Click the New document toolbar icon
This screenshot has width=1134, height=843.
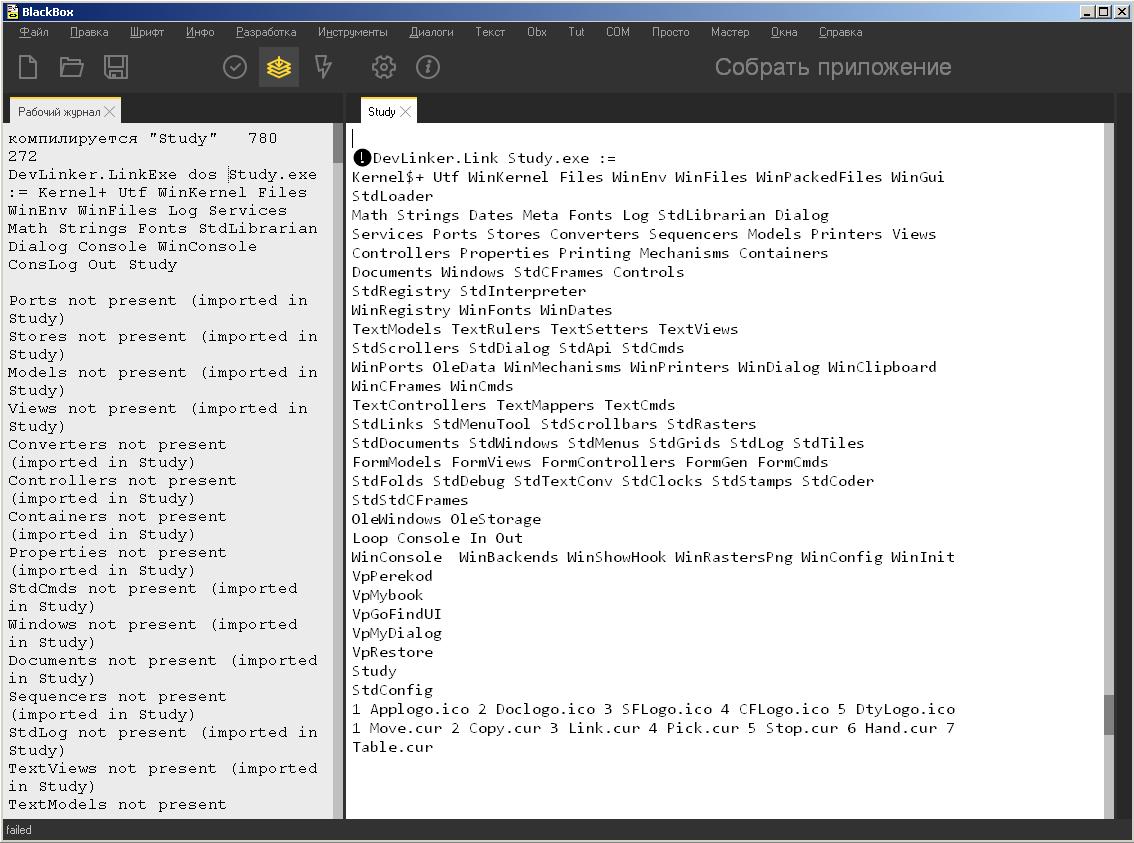pyautogui.click(x=28, y=67)
